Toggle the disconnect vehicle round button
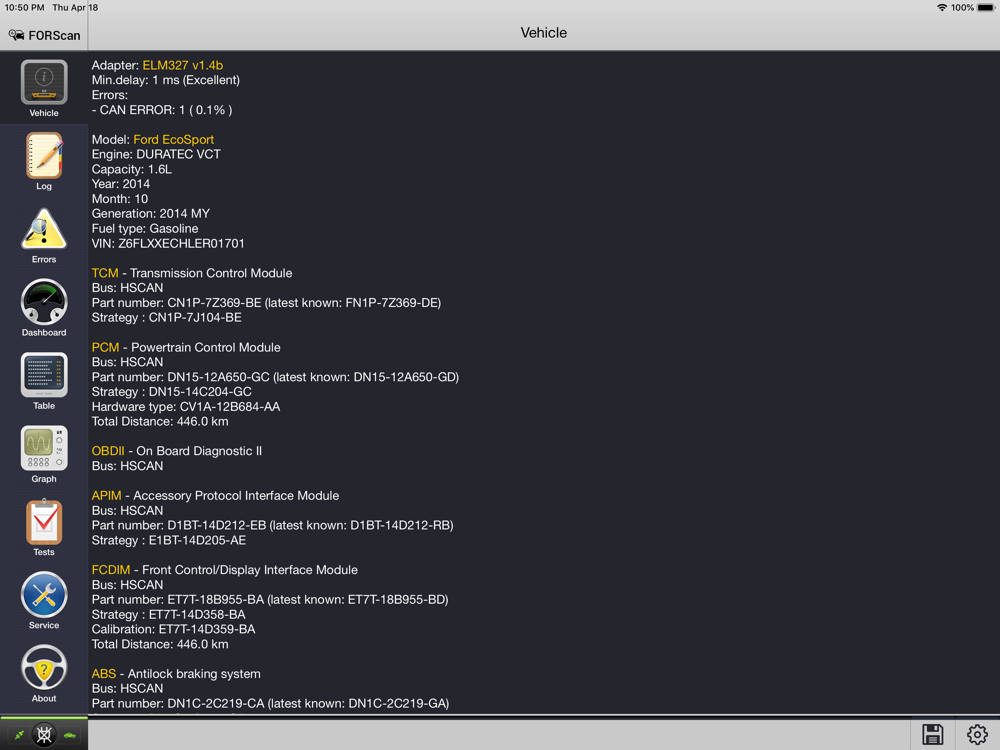1000x750 pixels. click(x=44, y=735)
